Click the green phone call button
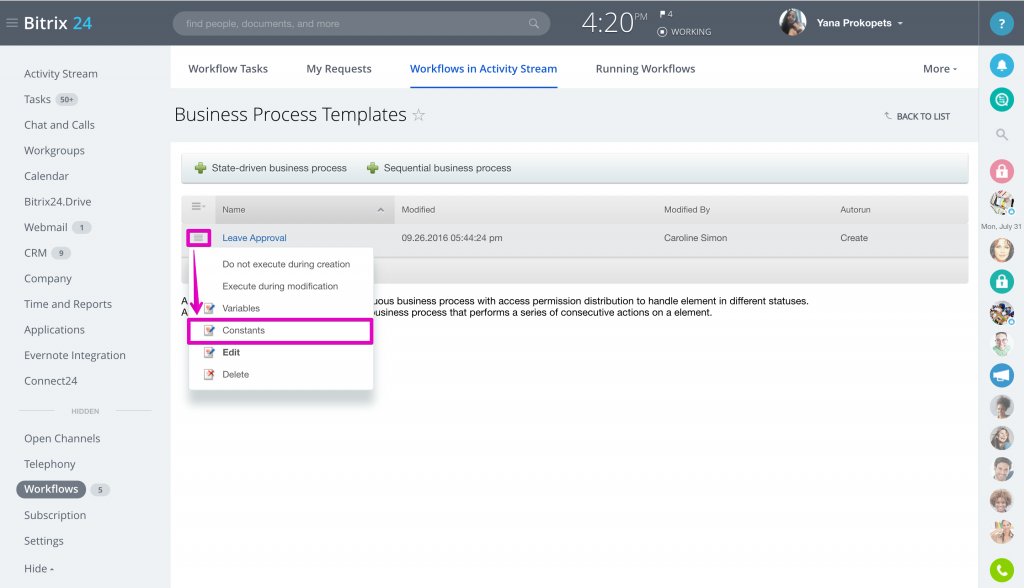Viewport: 1024px width, 588px height. pos(1001,570)
